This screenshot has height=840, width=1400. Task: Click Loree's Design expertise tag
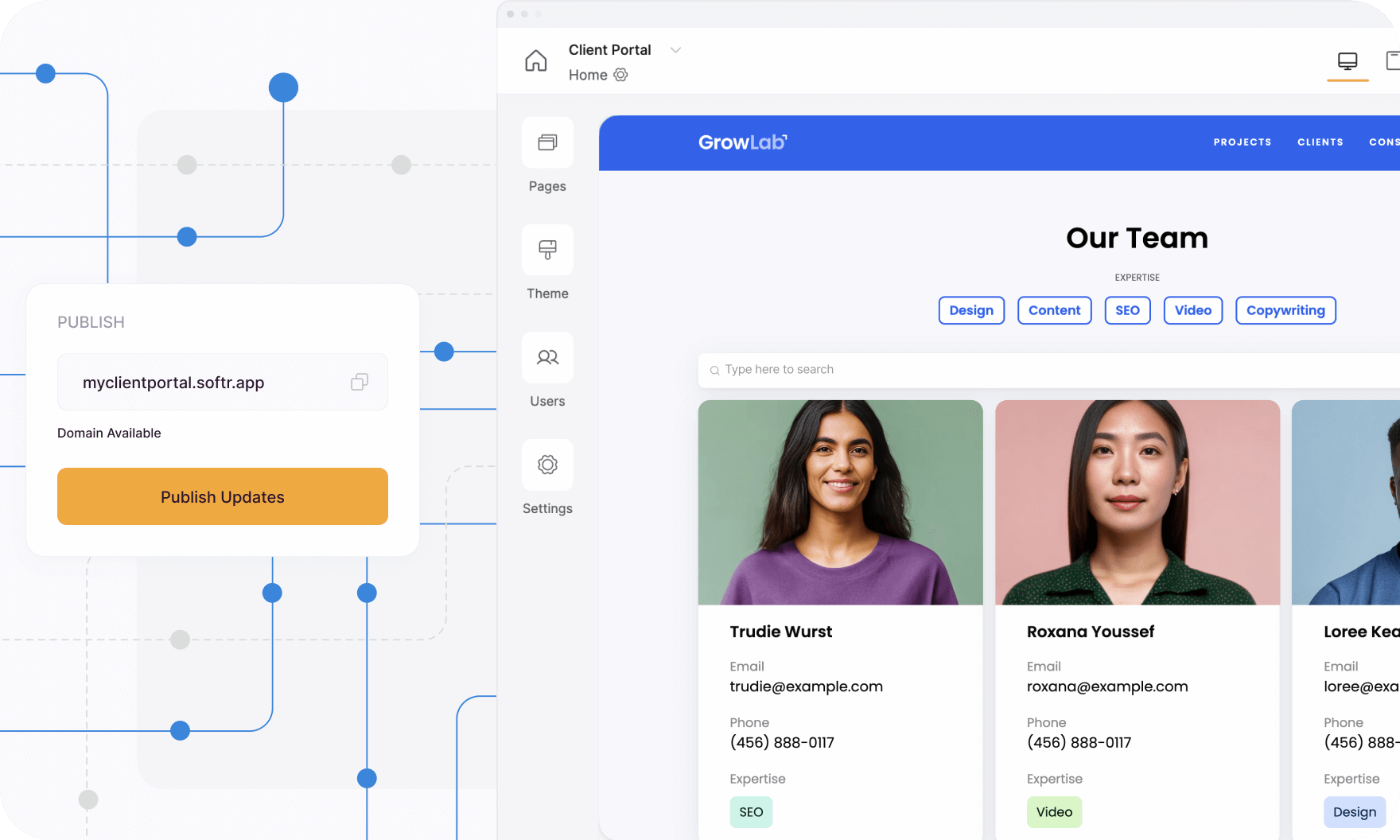pos(1355,812)
